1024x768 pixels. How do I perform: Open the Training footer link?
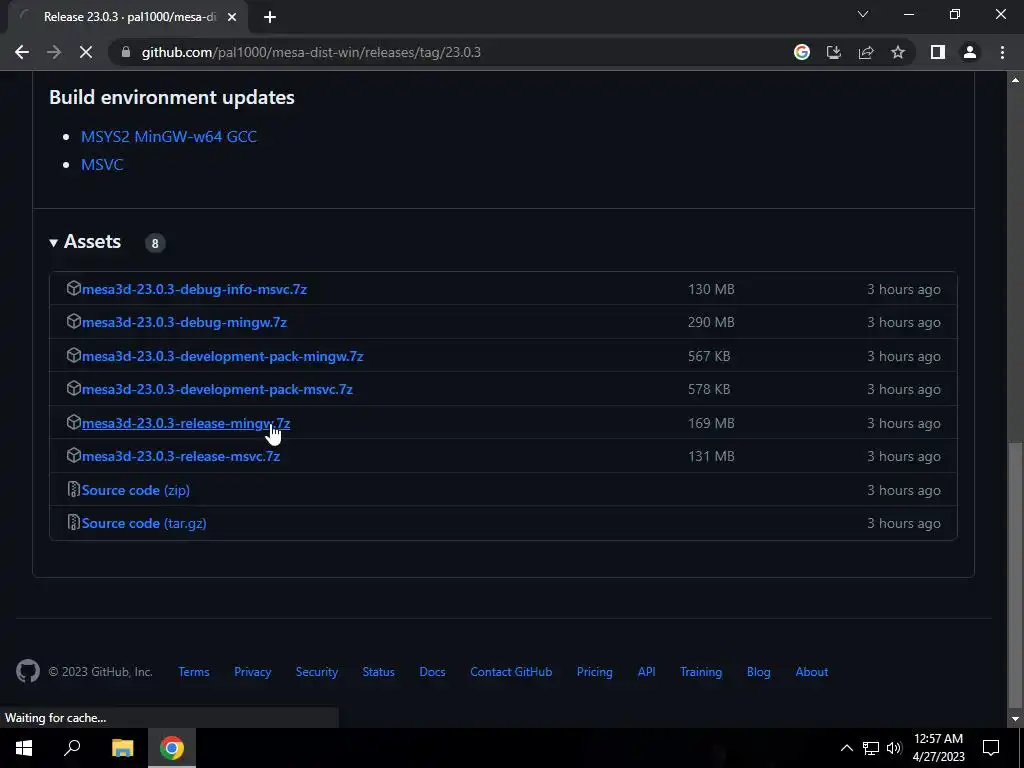(701, 672)
